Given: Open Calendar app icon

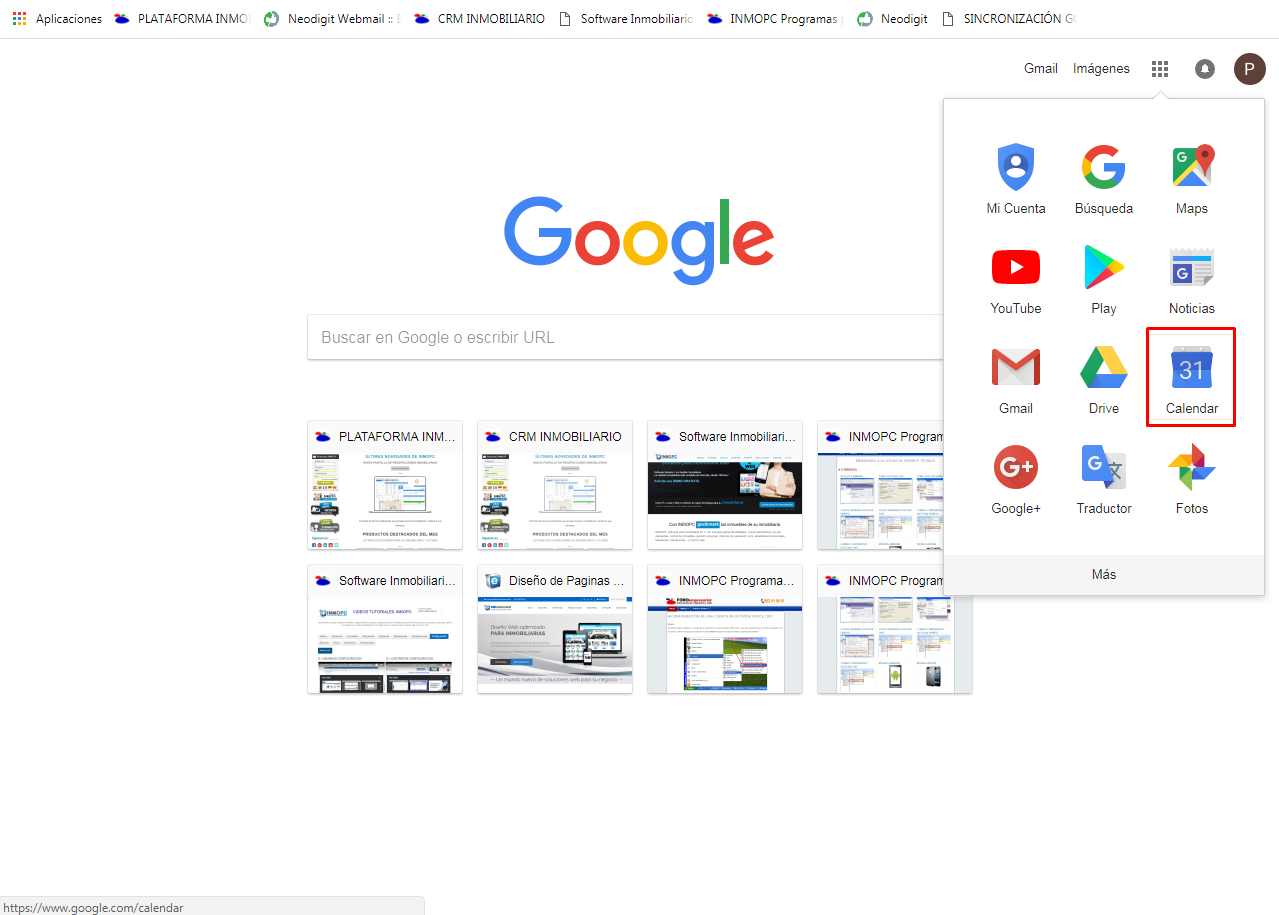Looking at the screenshot, I should point(1191,377).
